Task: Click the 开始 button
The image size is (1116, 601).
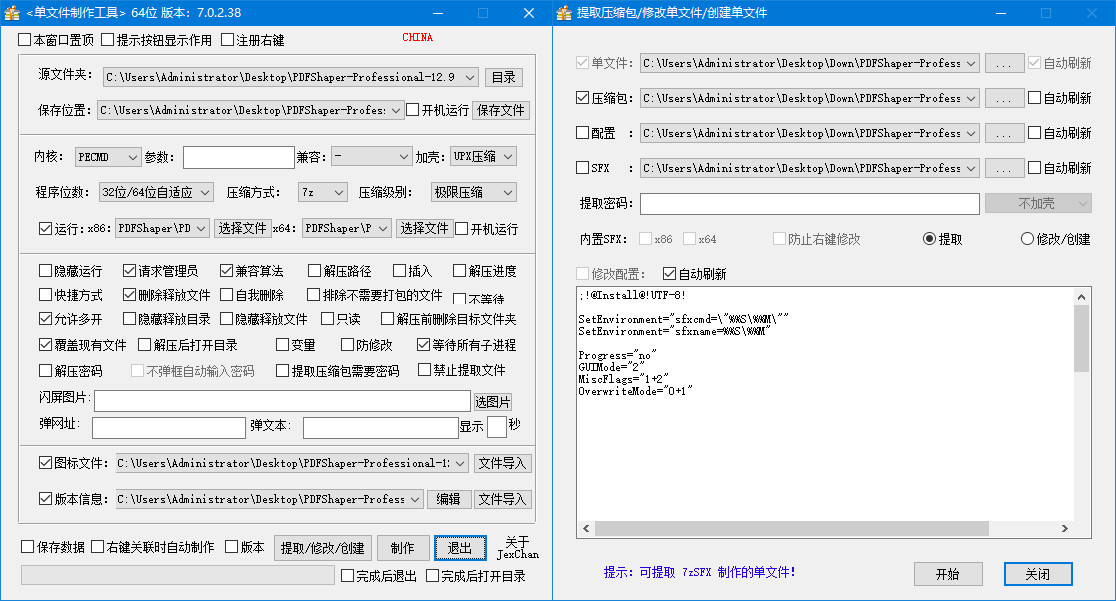Action: pyautogui.click(x=948, y=574)
